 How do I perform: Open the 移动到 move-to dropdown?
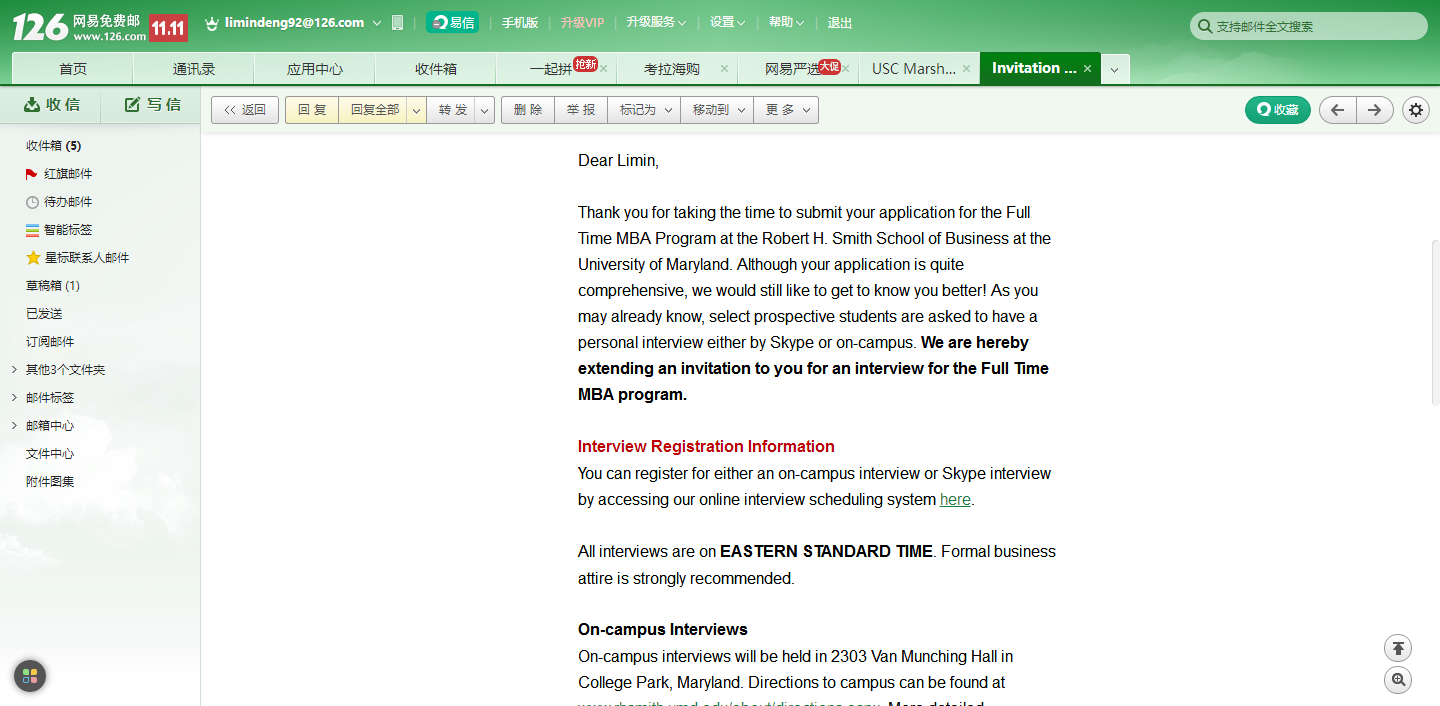(717, 110)
